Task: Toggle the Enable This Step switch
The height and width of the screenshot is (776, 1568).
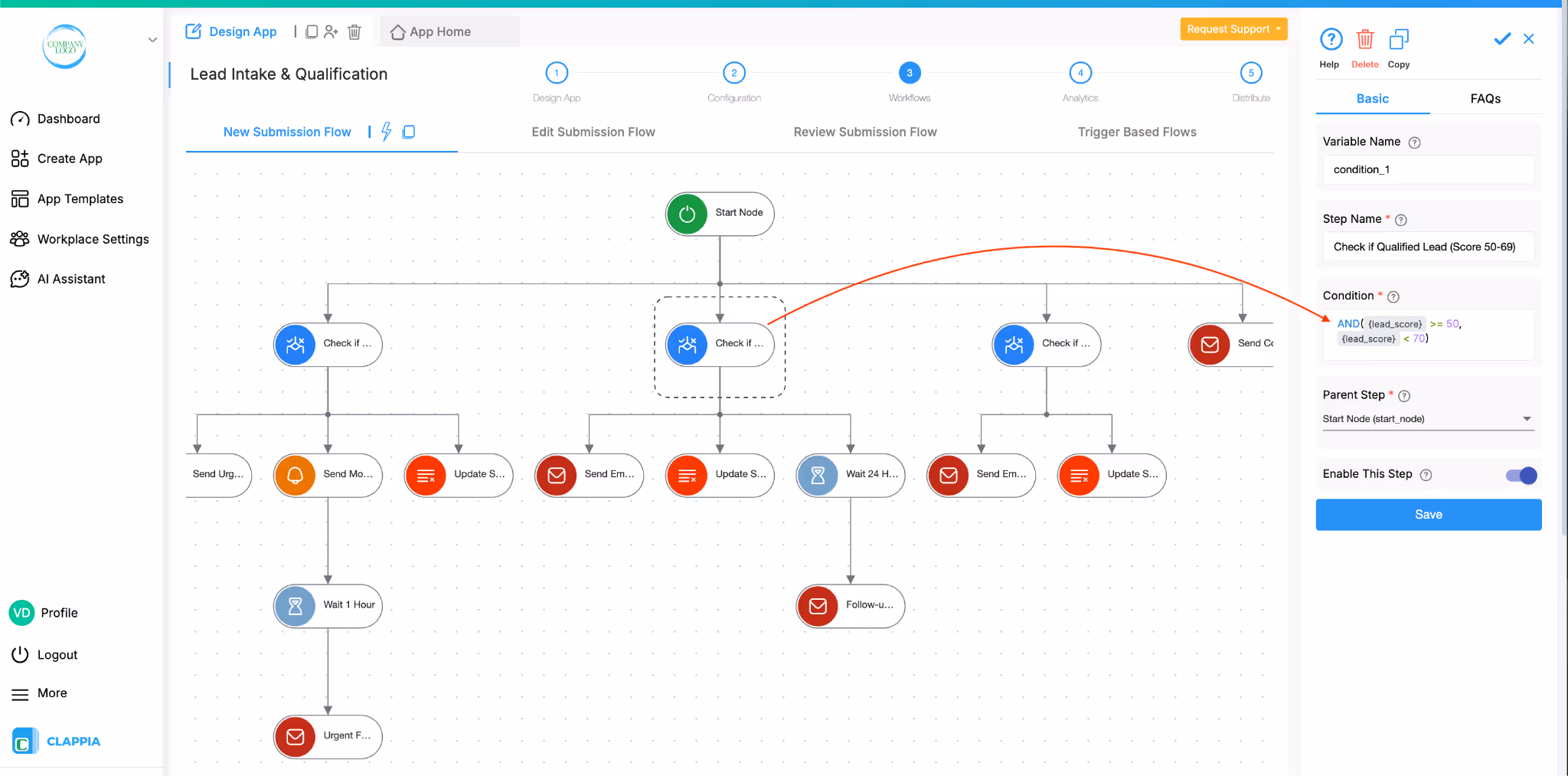Action: pos(1521,475)
